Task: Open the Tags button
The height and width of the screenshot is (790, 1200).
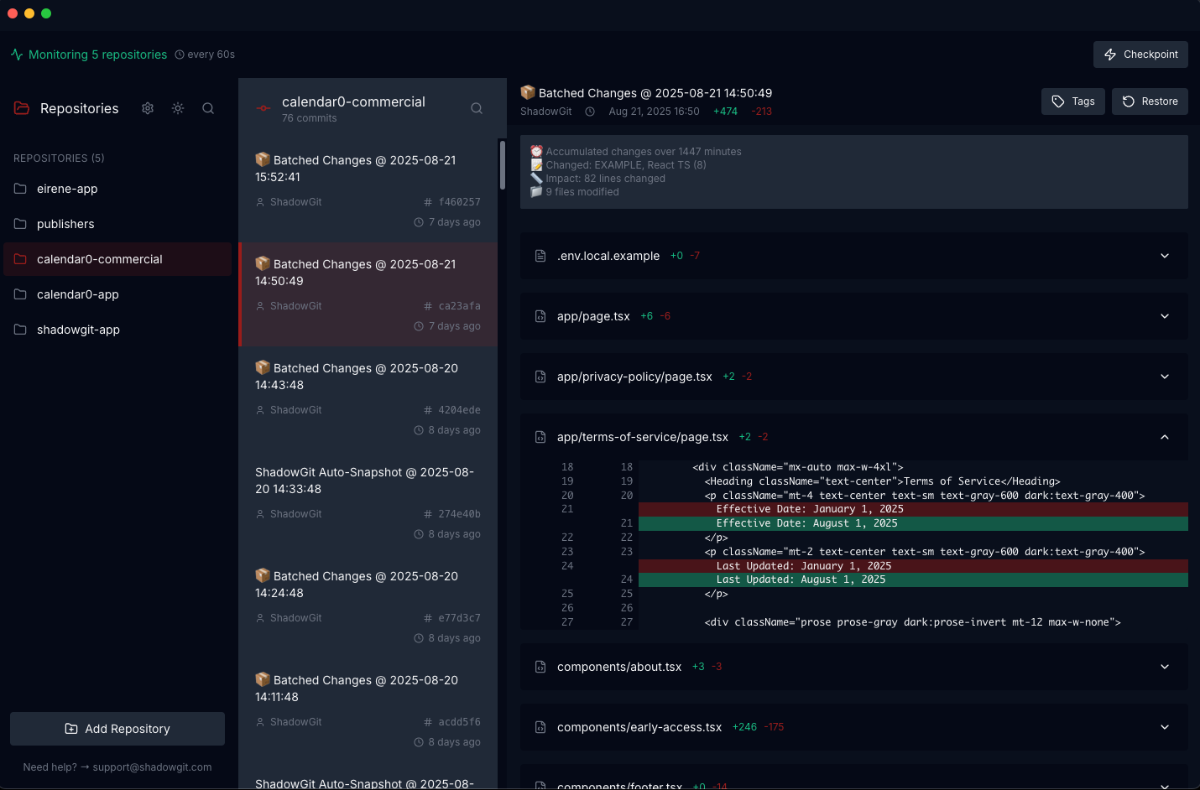Action: 1073,101
